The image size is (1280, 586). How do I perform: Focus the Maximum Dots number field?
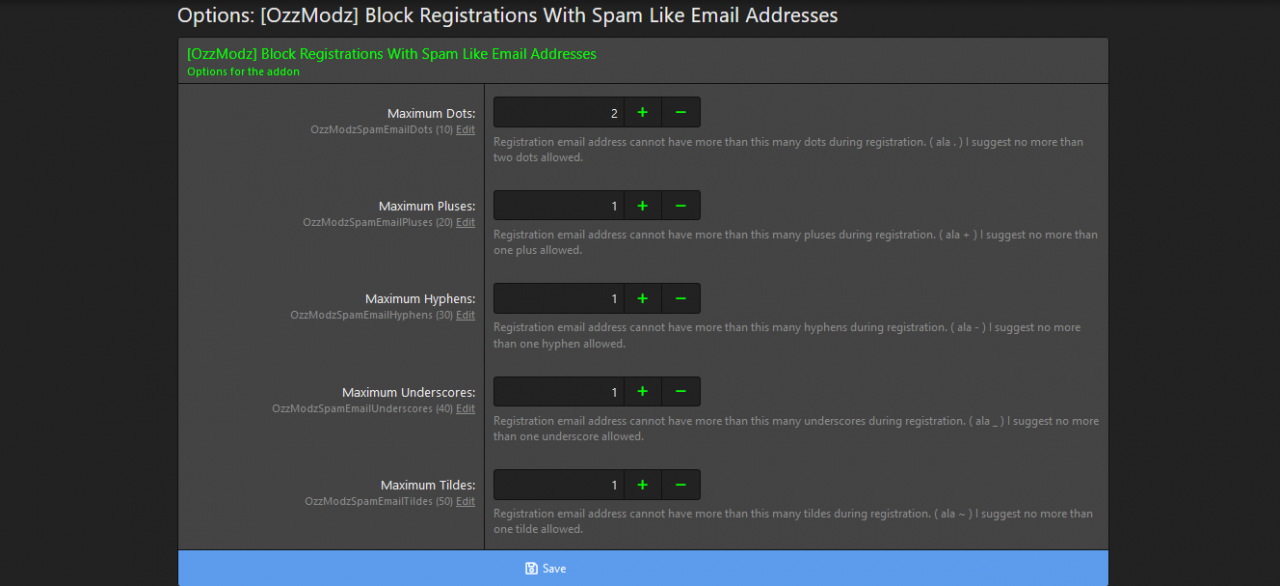tap(559, 112)
